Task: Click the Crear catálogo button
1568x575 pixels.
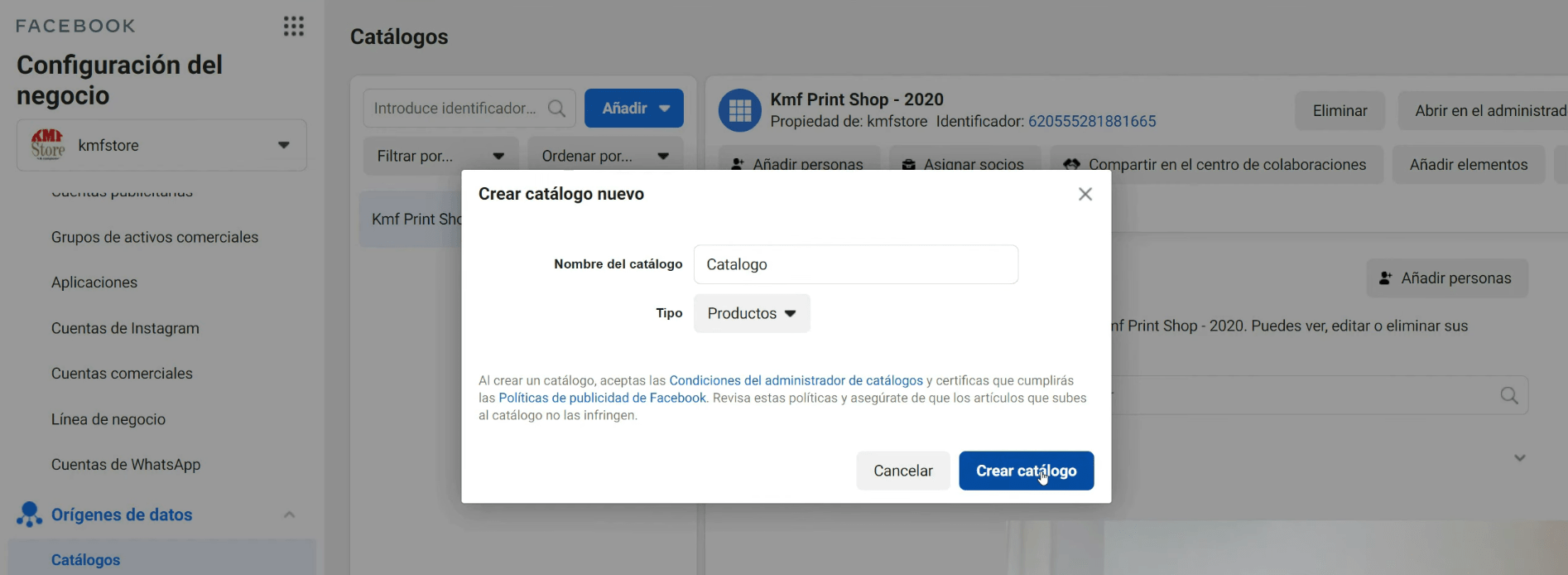Action: (x=1027, y=471)
